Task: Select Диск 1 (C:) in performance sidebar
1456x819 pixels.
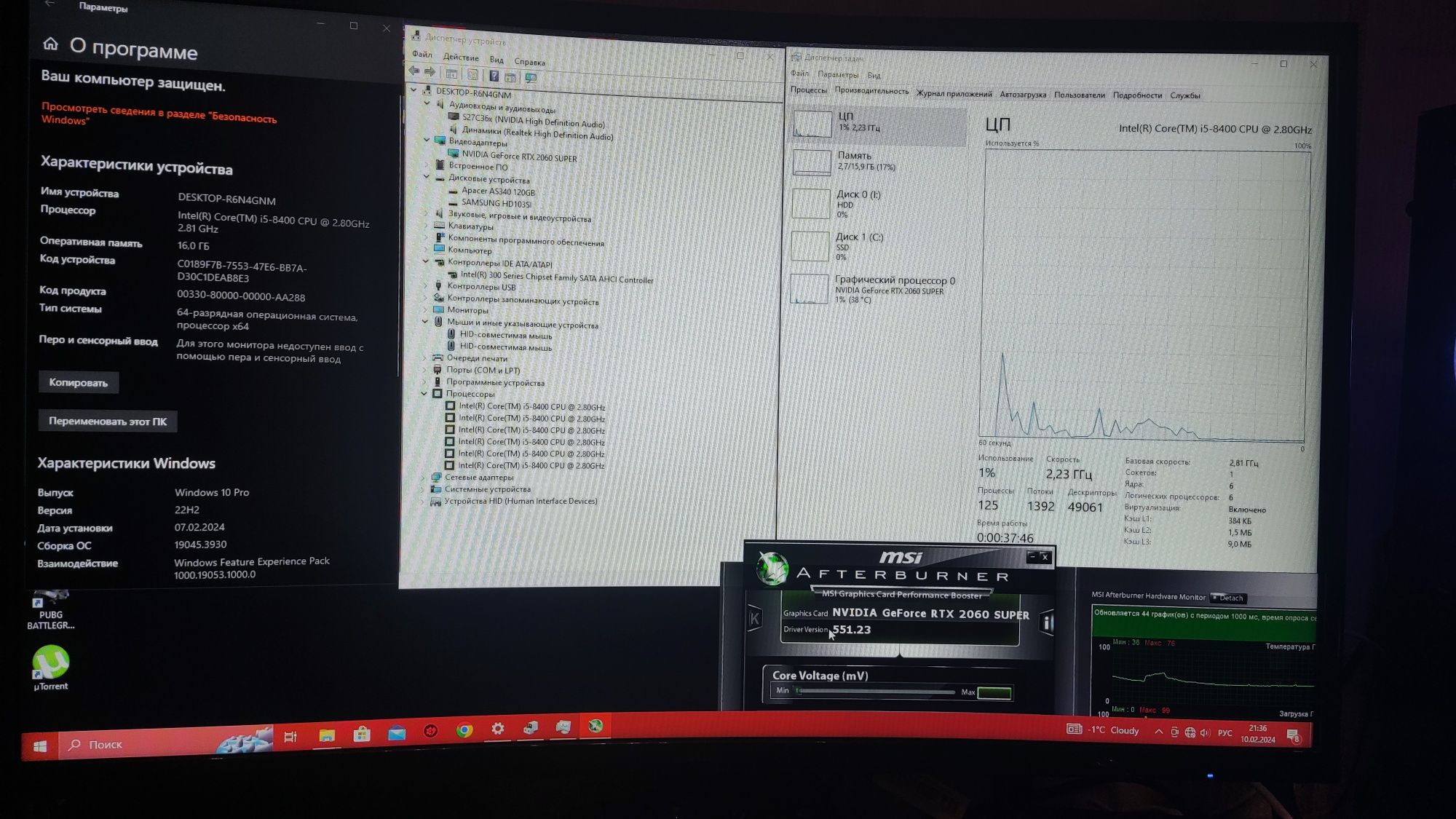Action: pyautogui.click(x=877, y=246)
